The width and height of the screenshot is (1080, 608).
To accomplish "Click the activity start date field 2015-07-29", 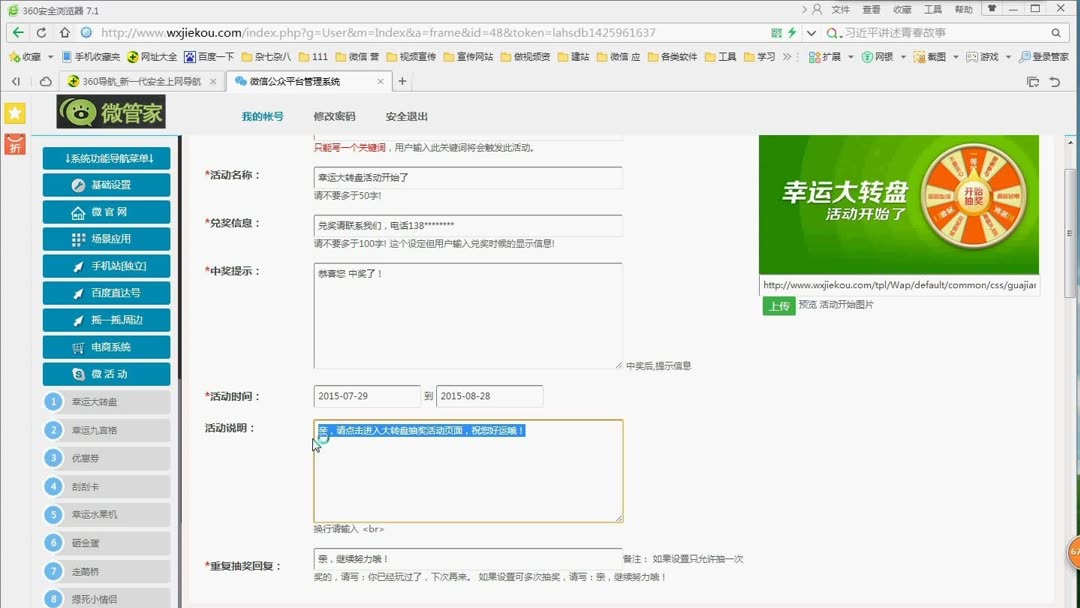I will point(366,395).
